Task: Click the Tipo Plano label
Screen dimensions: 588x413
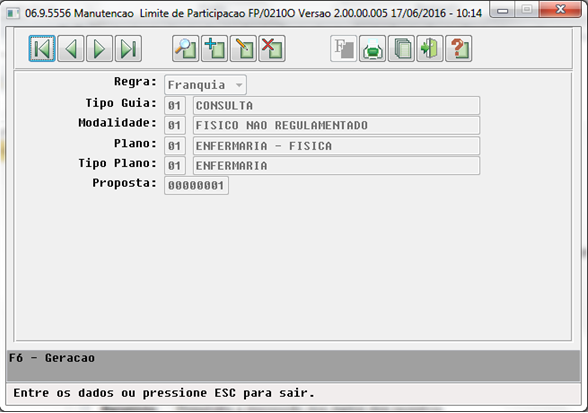Action: pos(117,163)
